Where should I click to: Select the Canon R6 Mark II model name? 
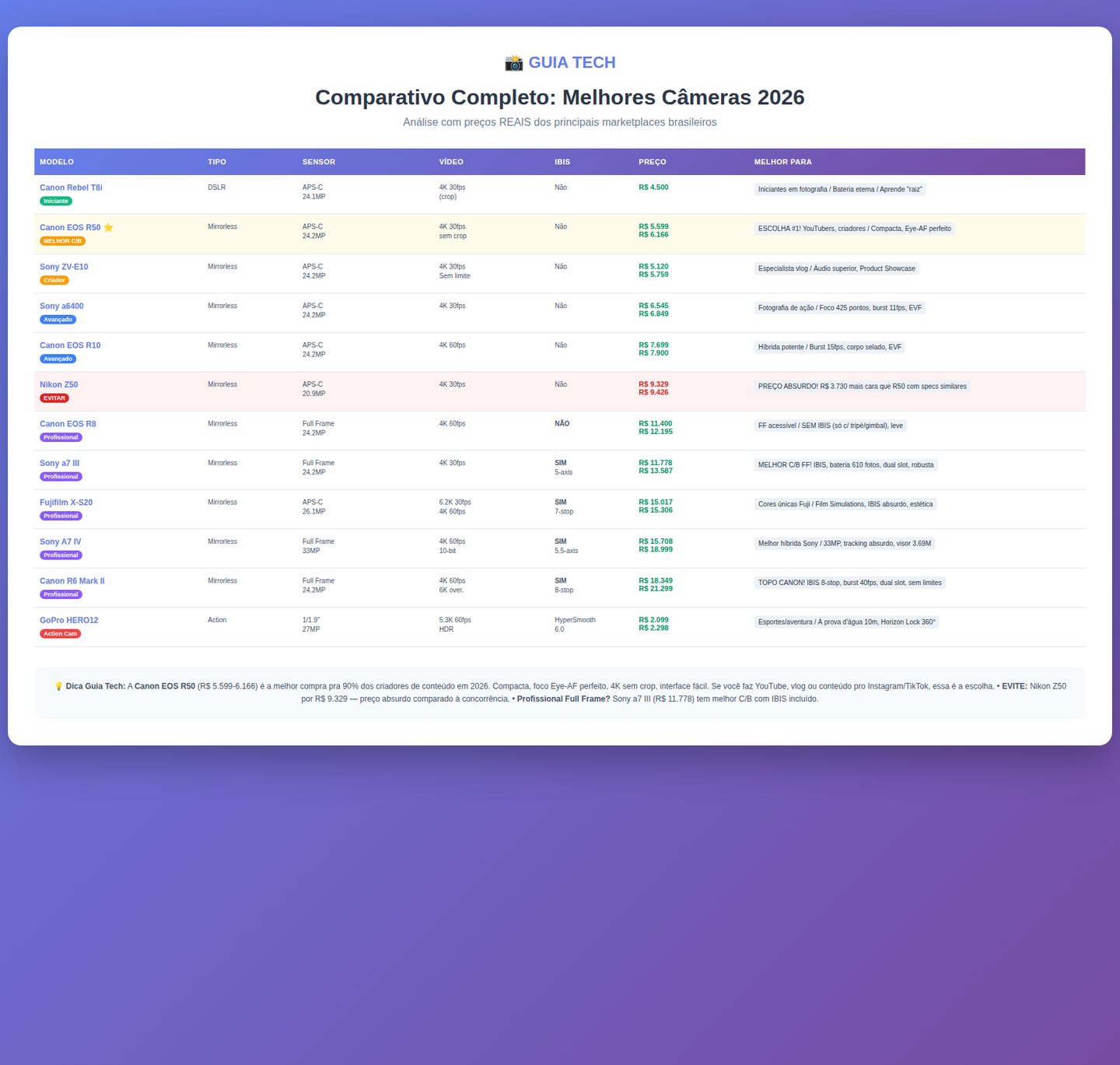(72, 581)
